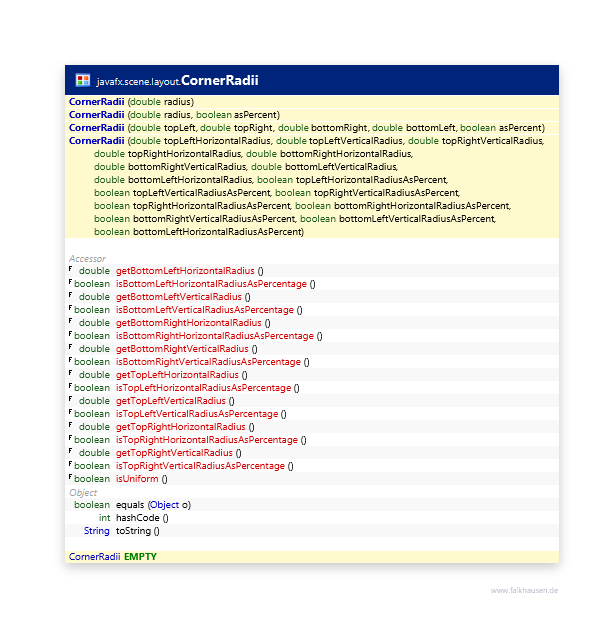
Task: Select the hashCode method
Action: point(138,518)
